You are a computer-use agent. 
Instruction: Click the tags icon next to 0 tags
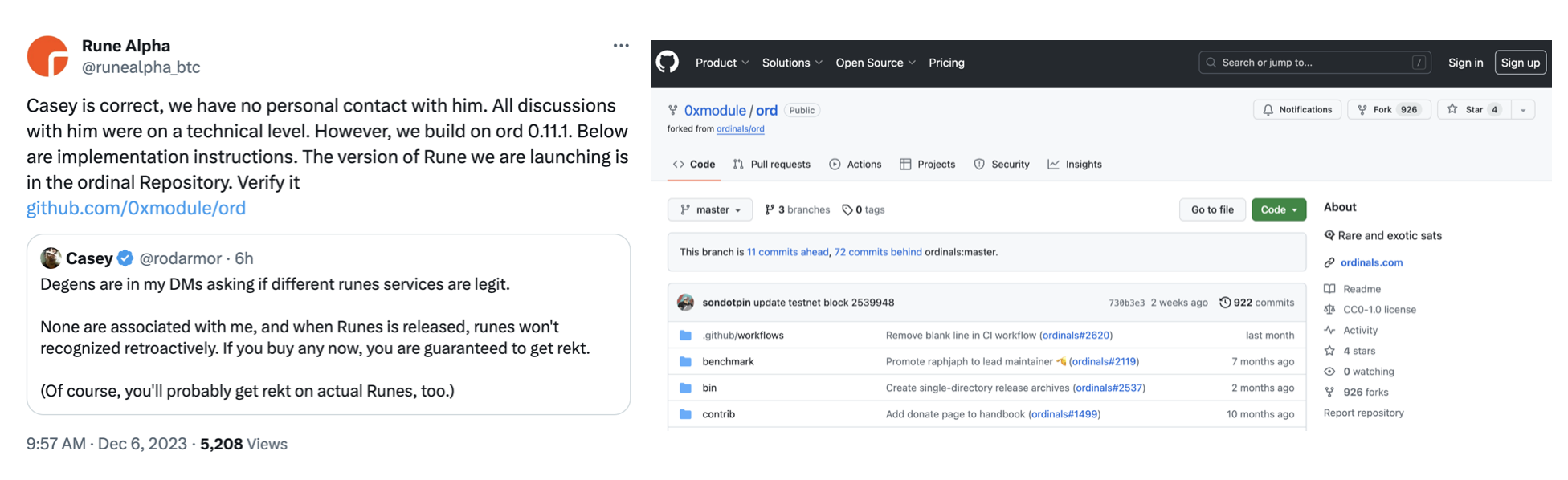click(x=847, y=209)
